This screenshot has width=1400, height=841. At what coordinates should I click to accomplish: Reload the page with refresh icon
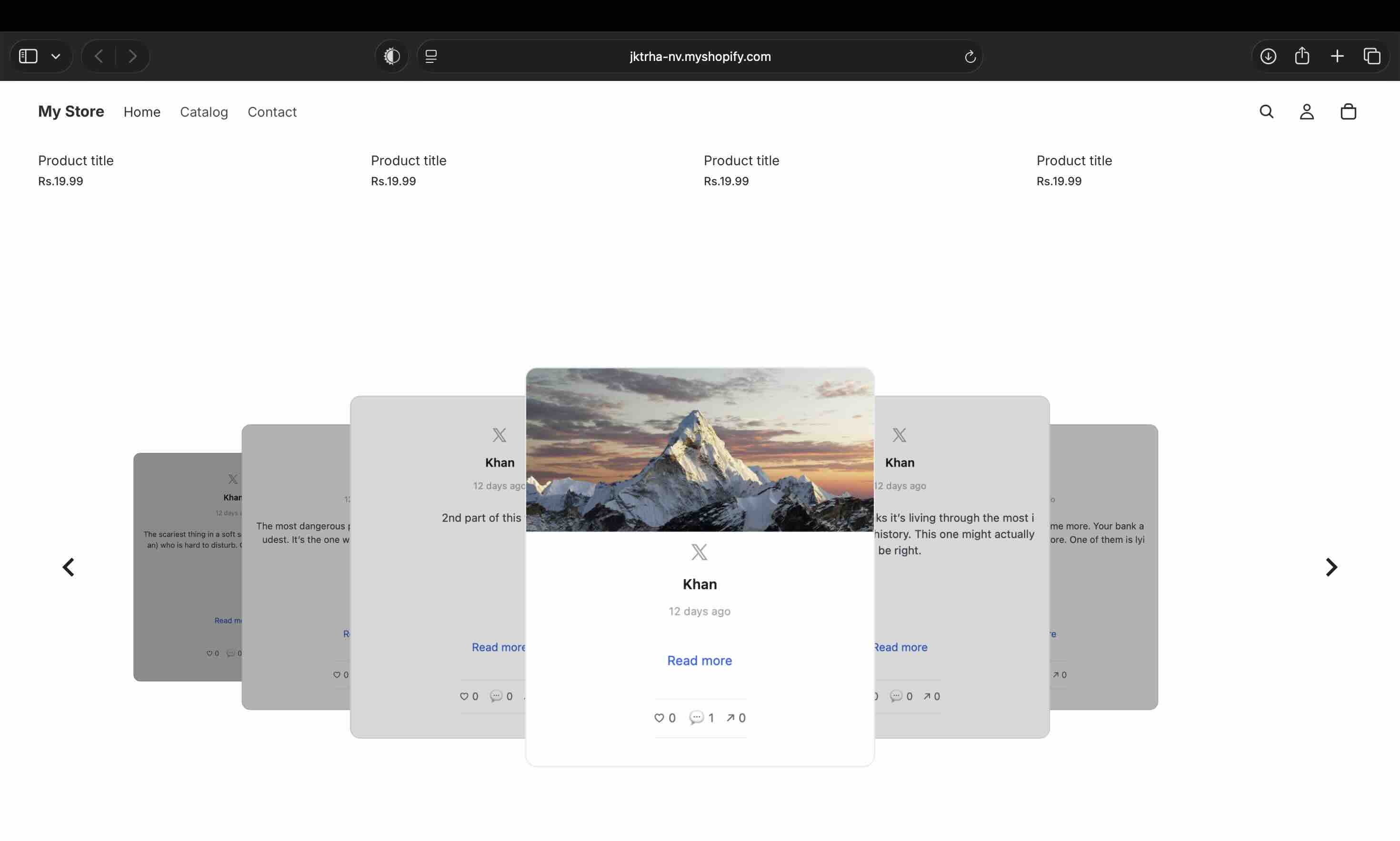970,57
